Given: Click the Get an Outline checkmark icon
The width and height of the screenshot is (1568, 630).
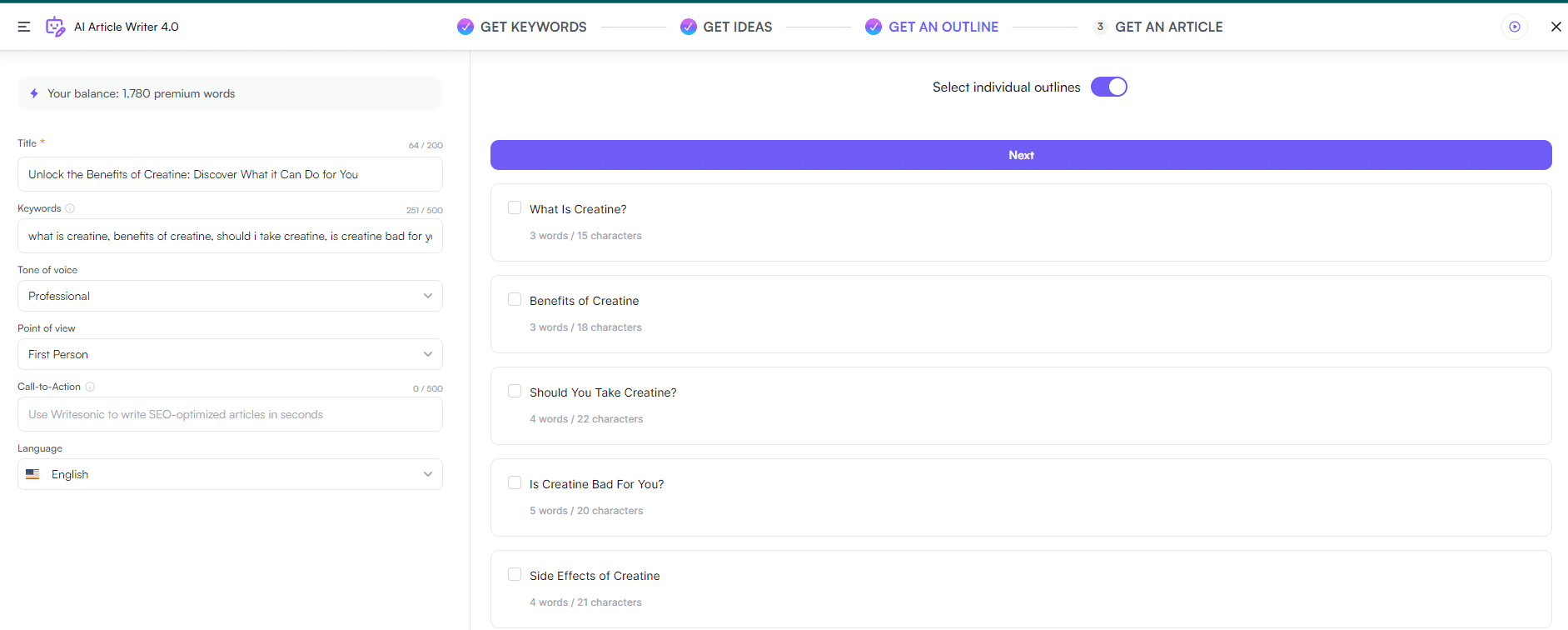Looking at the screenshot, I should pos(874,27).
